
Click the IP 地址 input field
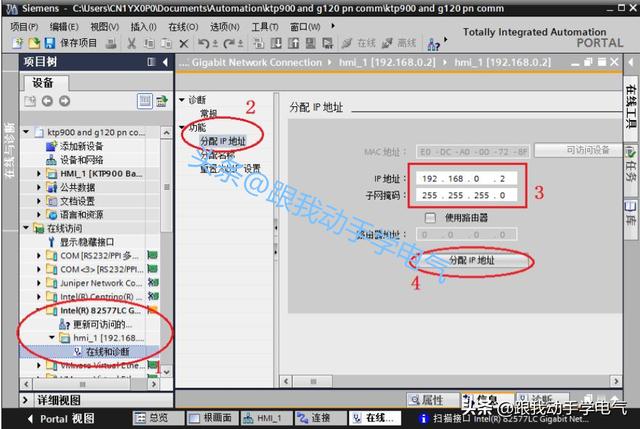(466, 179)
